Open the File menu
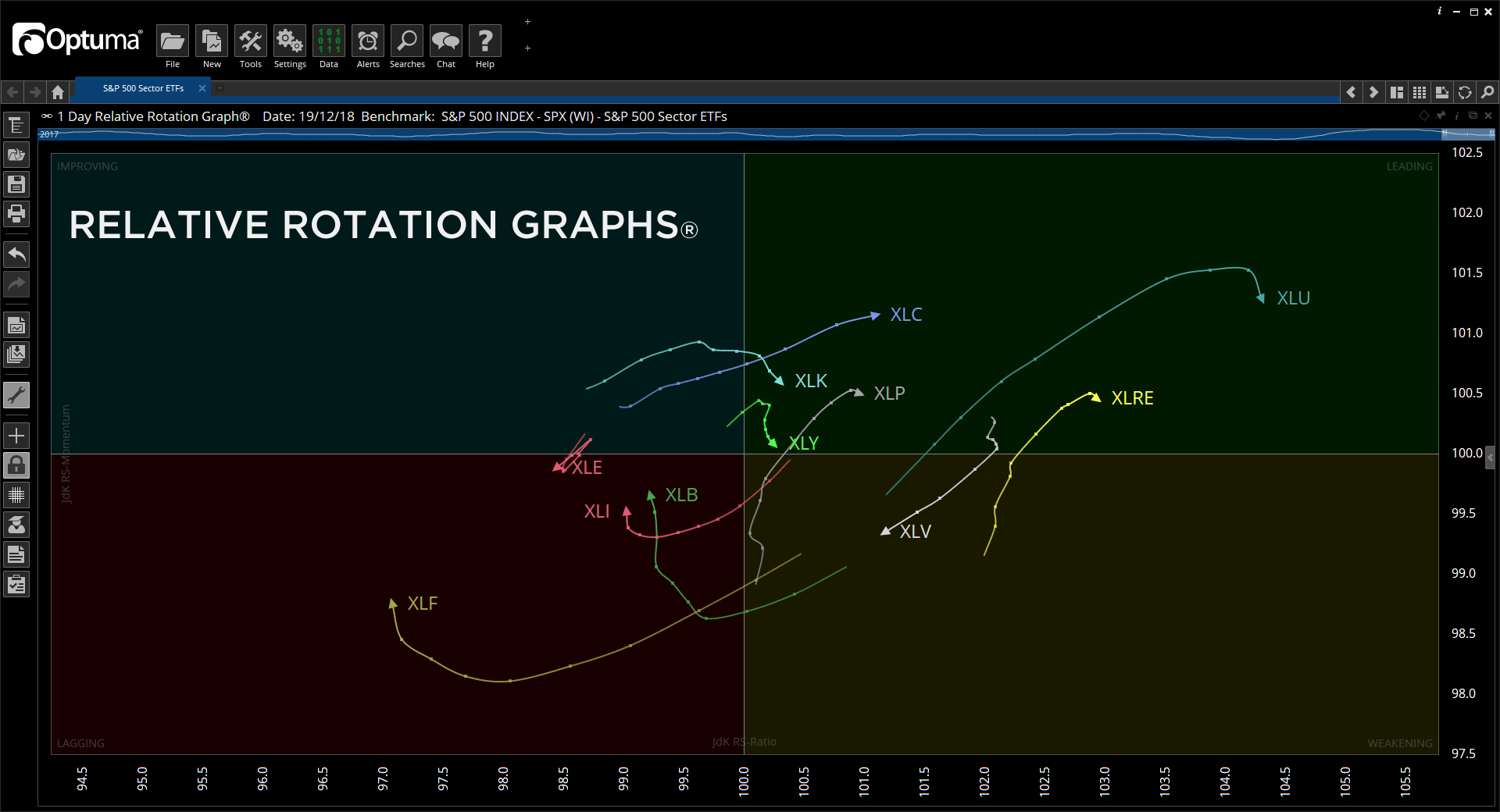Viewport: 1500px width, 812px height. tap(173, 47)
